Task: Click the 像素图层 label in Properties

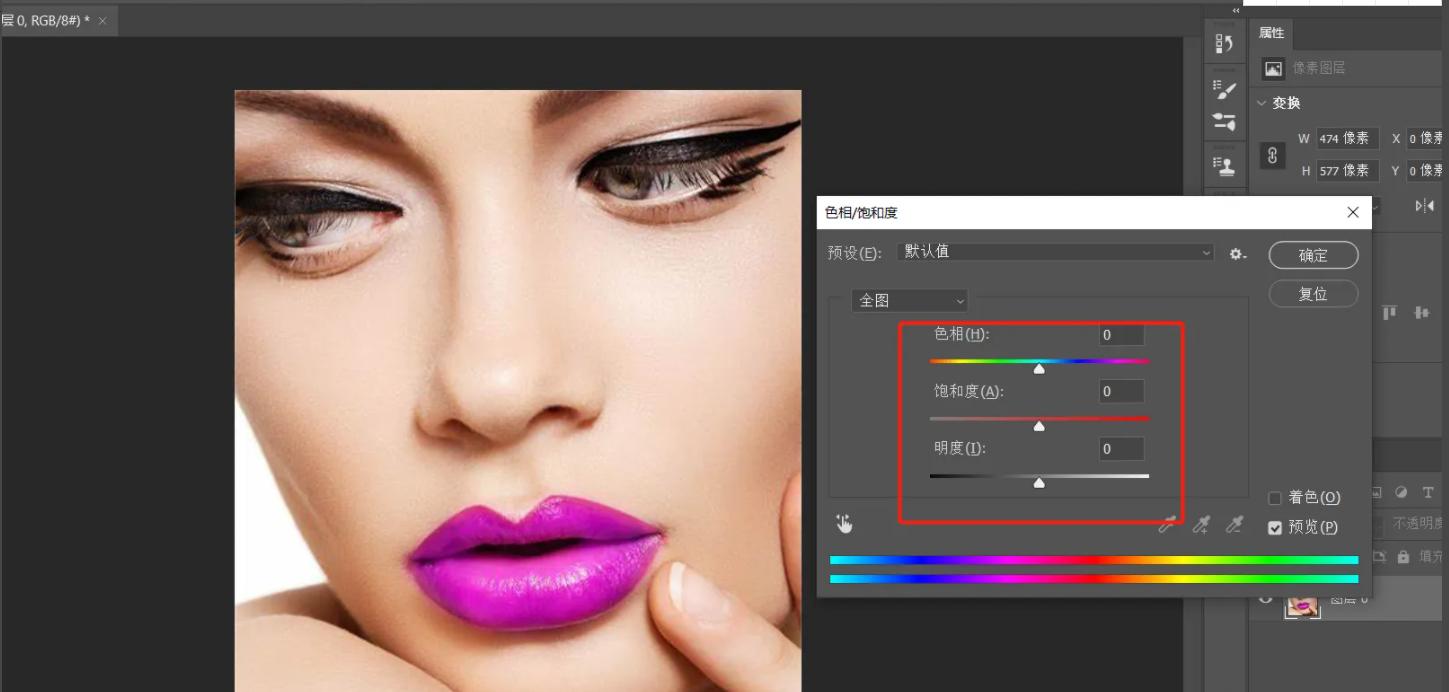Action: pyautogui.click(x=1319, y=68)
